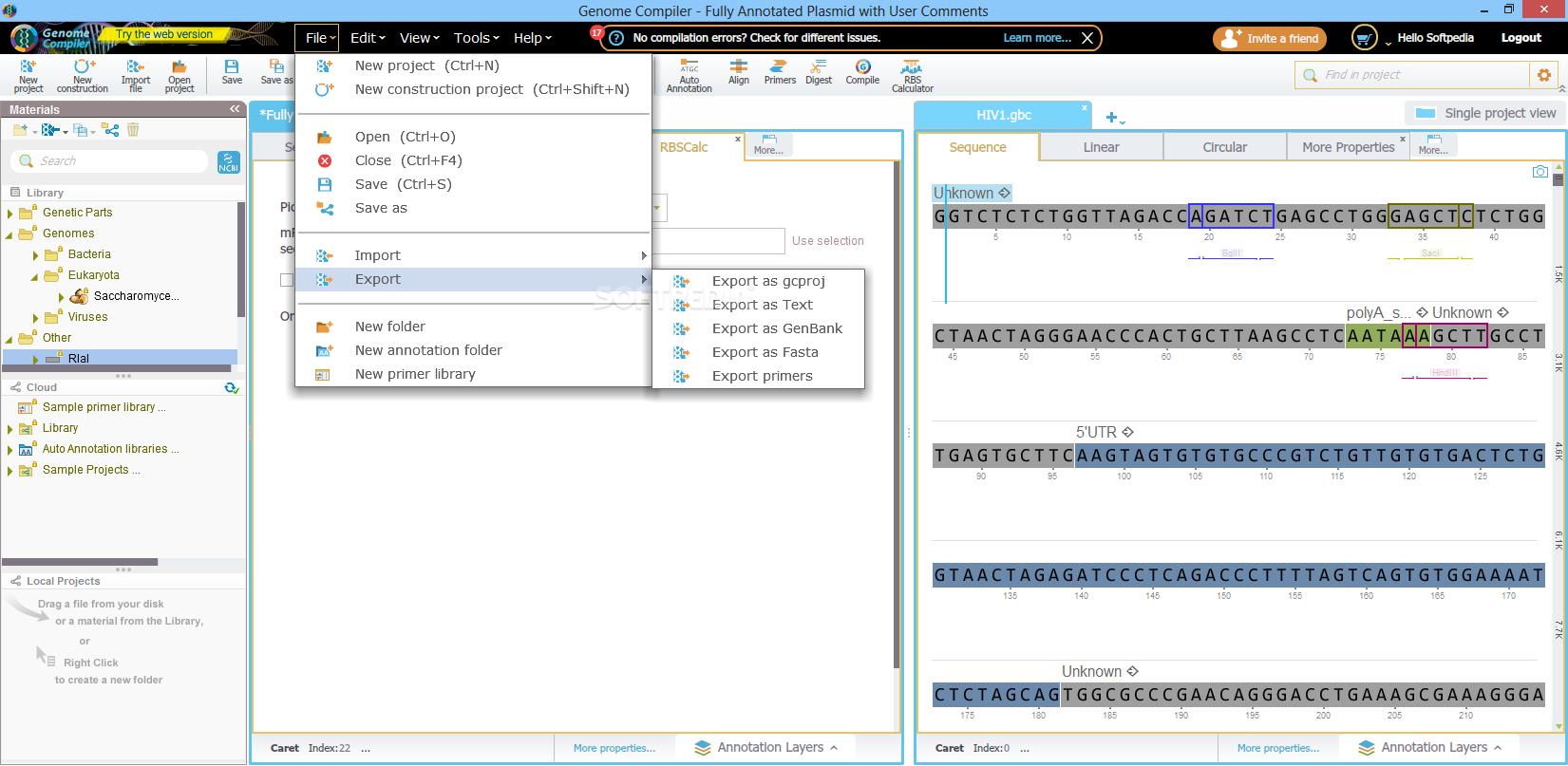Click the New project toolbar icon
Image resolution: width=1568 pixels, height=766 pixels.
click(28, 75)
